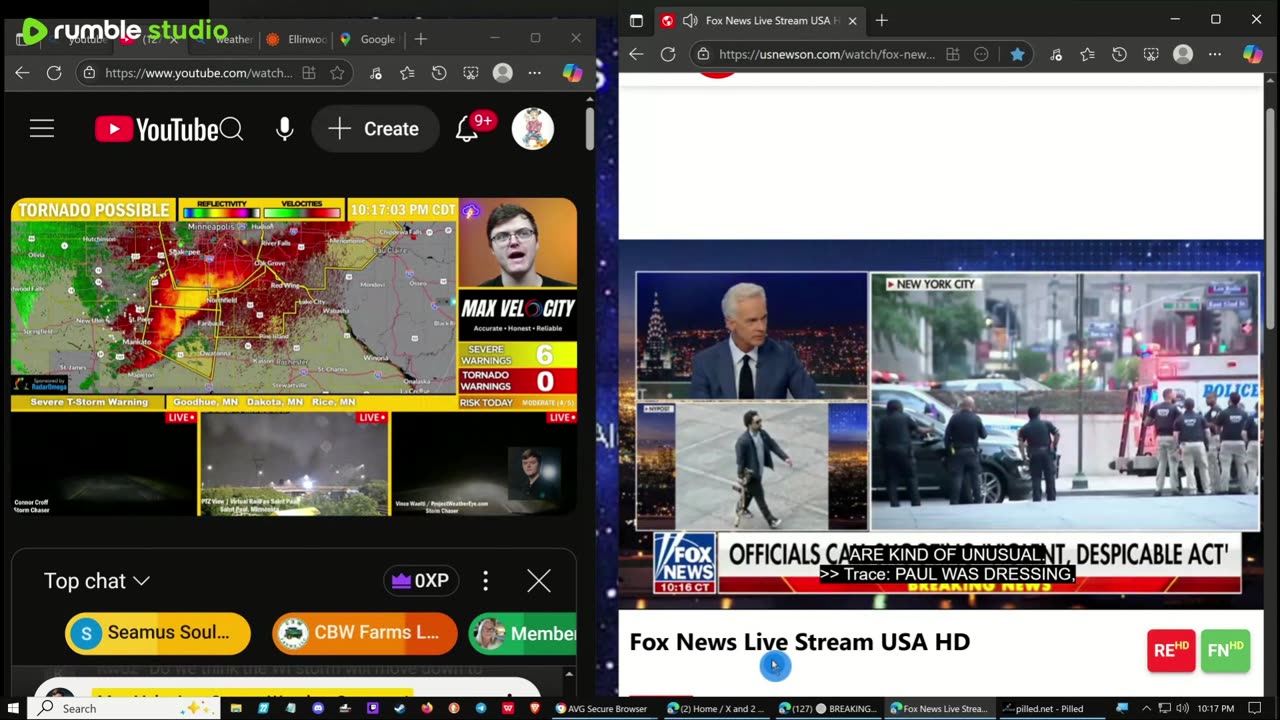1280x720 pixels.
Task: Start YouTube voice search with microphone
Action: (285, 129)
